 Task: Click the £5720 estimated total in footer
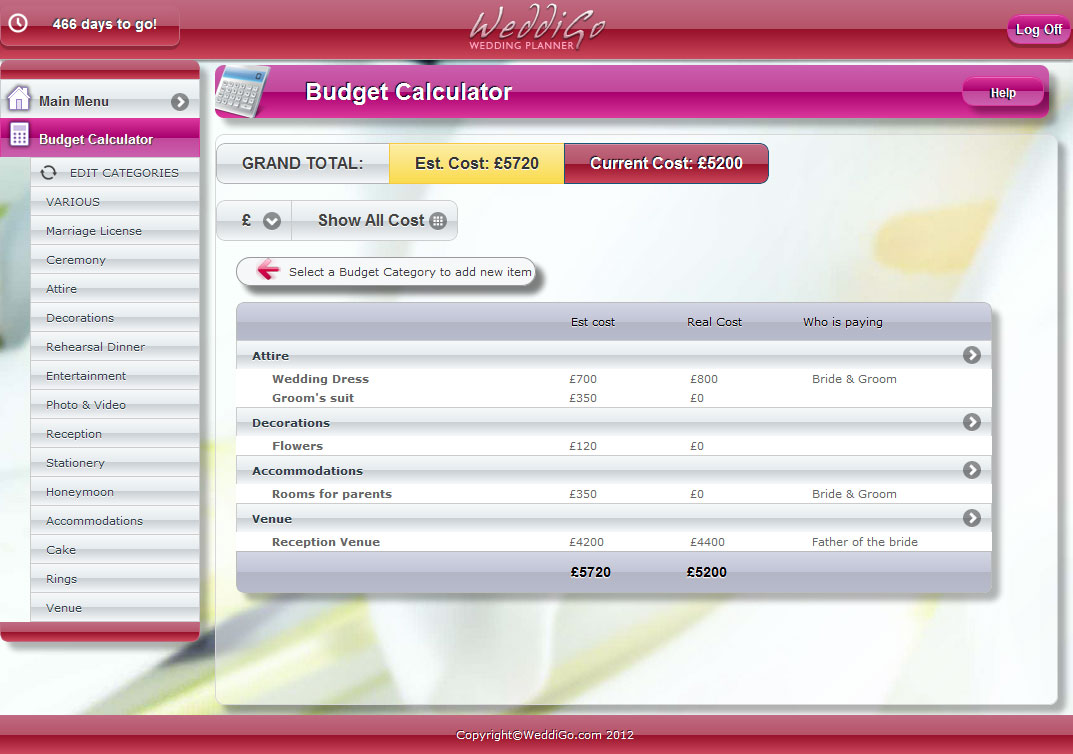[x=591, y=572]
